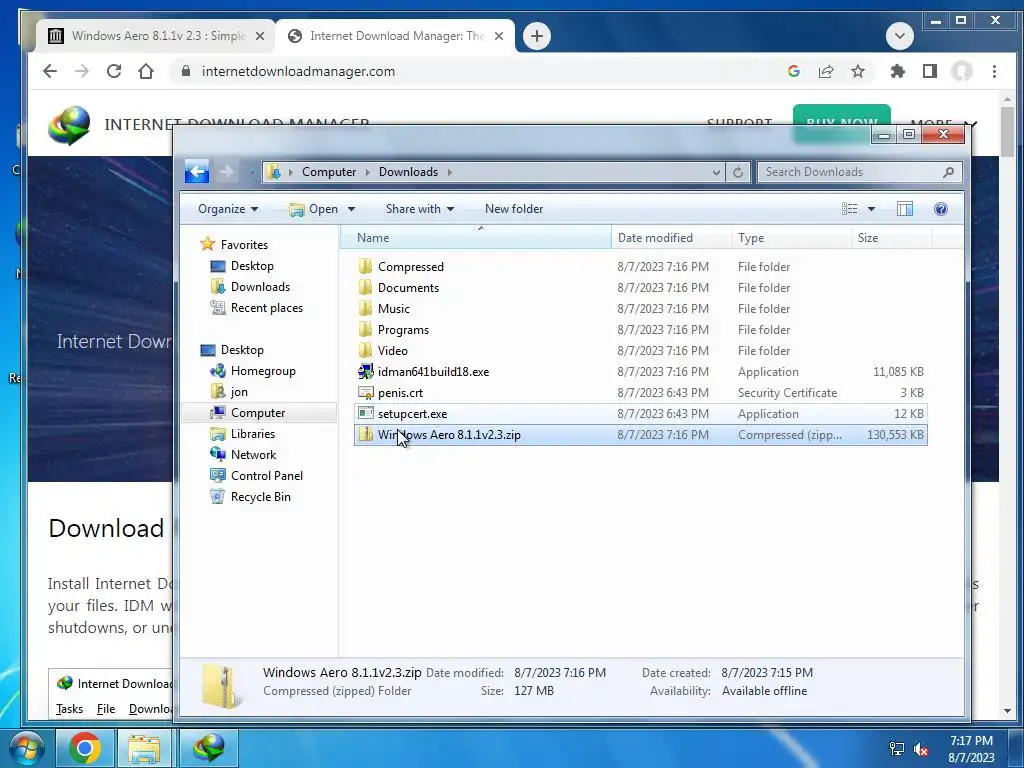Open Tasks menu in IDM screenshot

69,709
